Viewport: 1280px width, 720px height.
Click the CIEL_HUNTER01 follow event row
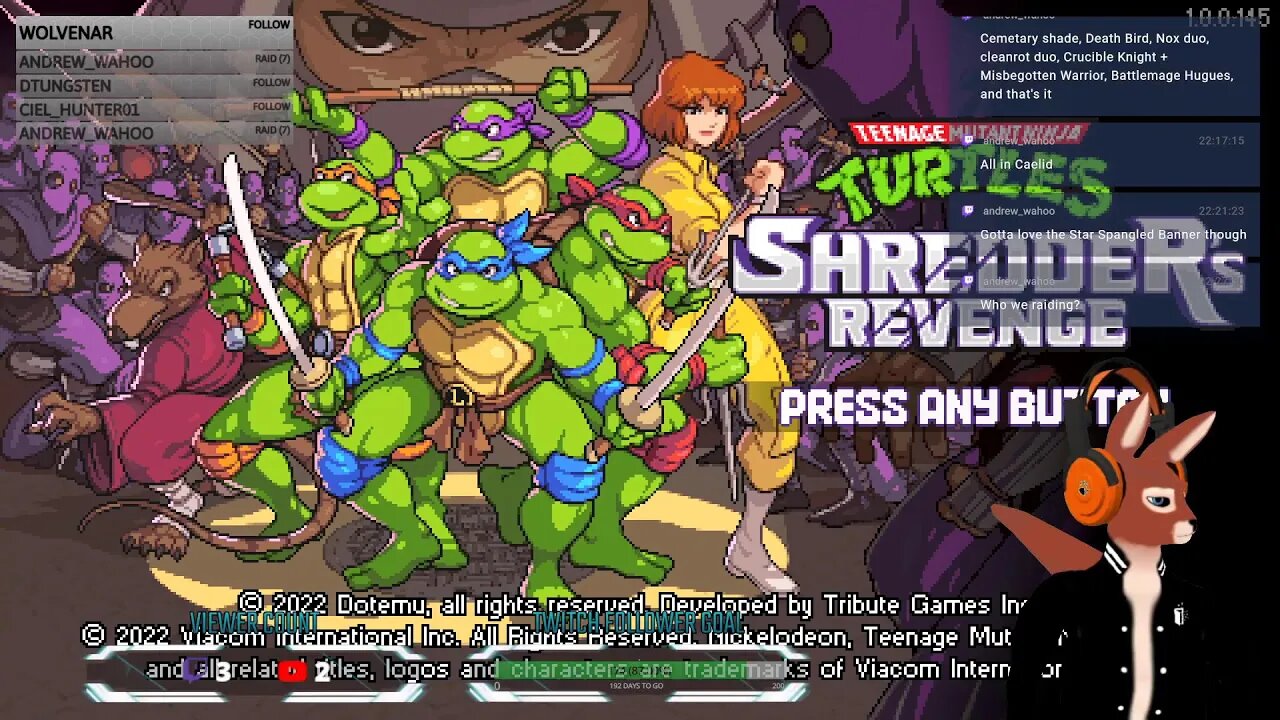coord(155,110)
